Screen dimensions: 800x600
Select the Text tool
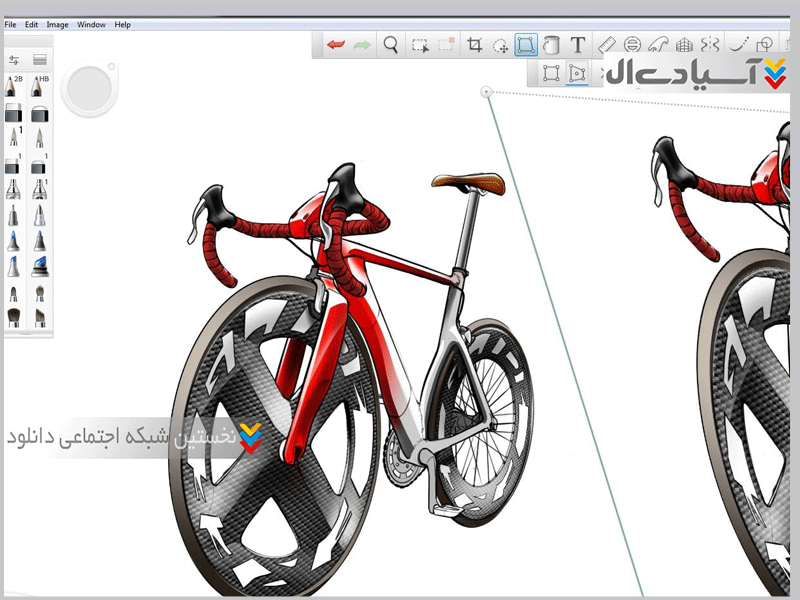coord(578,45)
